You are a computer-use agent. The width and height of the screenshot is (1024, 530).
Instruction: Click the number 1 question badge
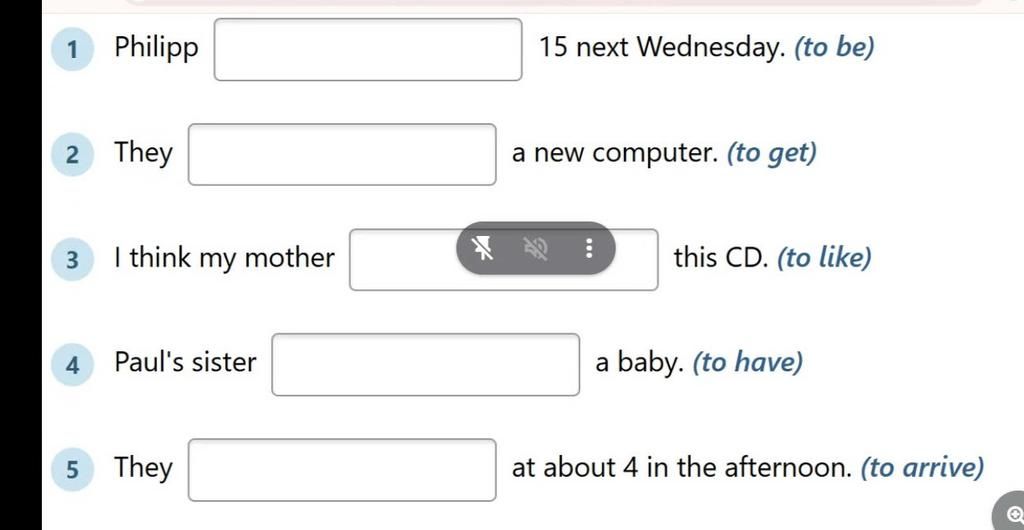point(72,48)
